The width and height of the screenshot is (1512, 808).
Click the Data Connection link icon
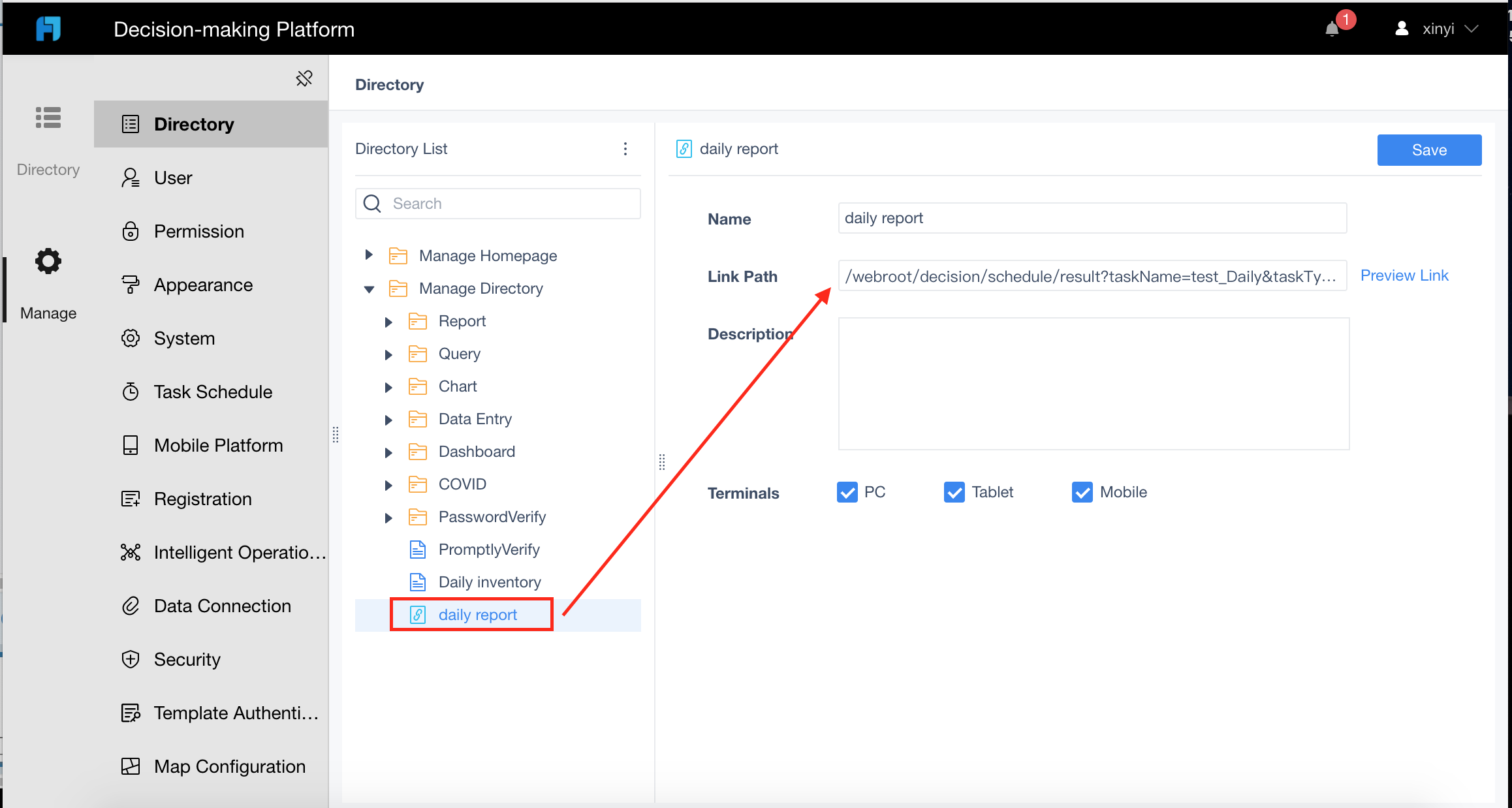pos(131,606)
